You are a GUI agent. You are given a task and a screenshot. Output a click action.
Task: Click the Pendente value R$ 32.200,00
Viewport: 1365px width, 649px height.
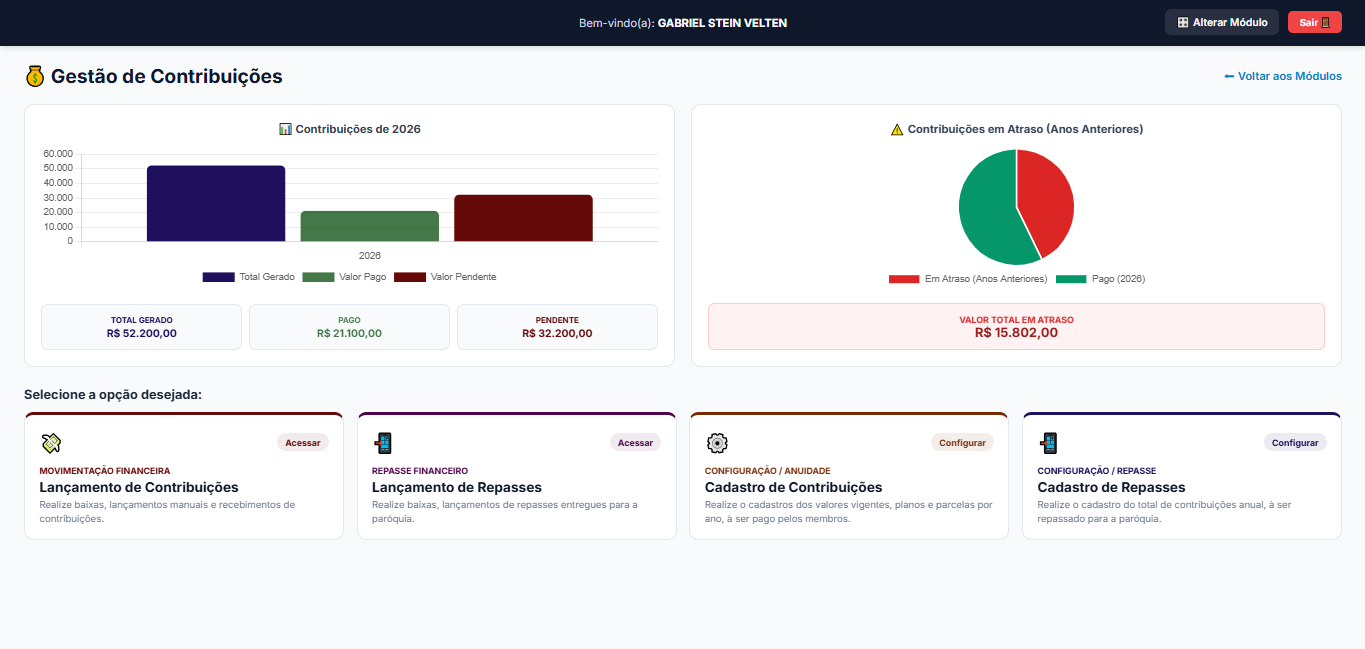pyautogui.click(x=557, y=333)
